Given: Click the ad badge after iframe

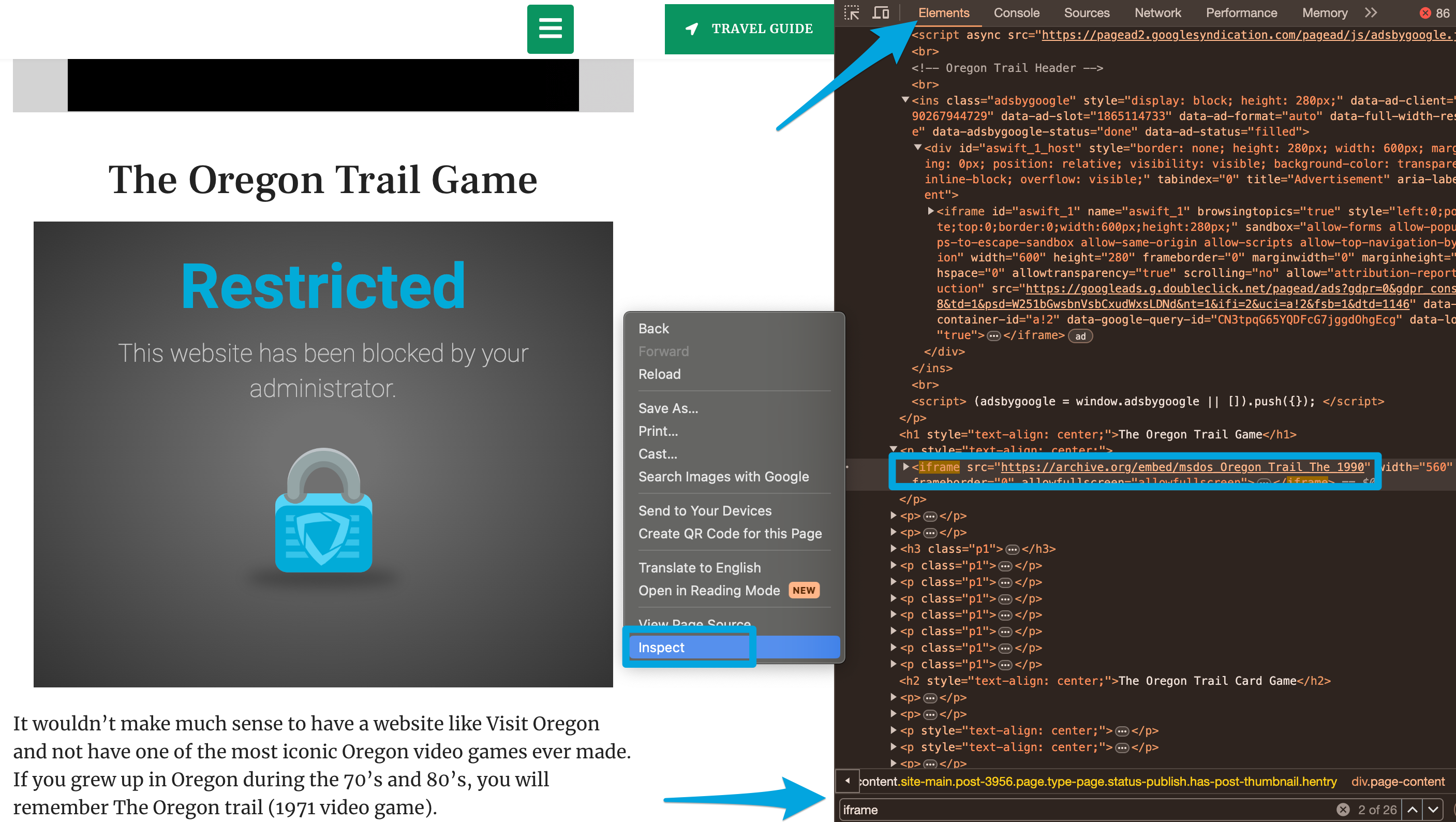Looking at the screenshot, I should coord(1080,336).
